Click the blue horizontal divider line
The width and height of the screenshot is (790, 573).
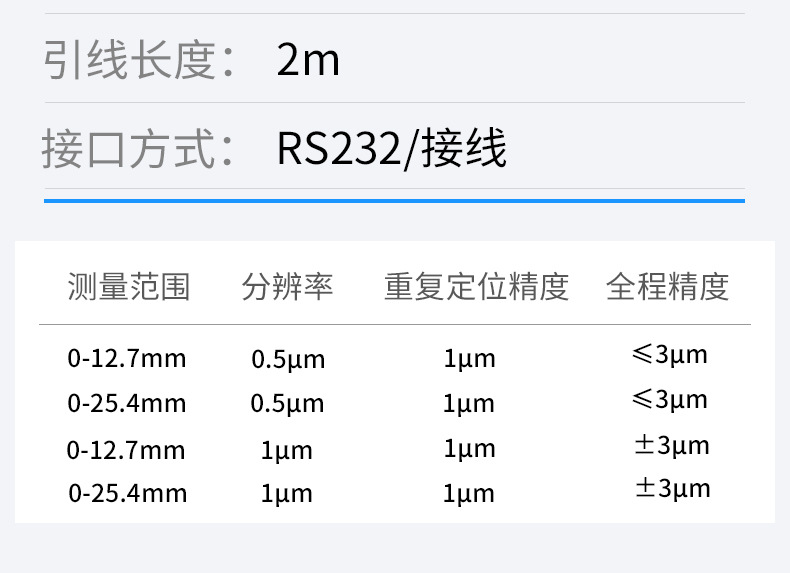coord(394,201)
